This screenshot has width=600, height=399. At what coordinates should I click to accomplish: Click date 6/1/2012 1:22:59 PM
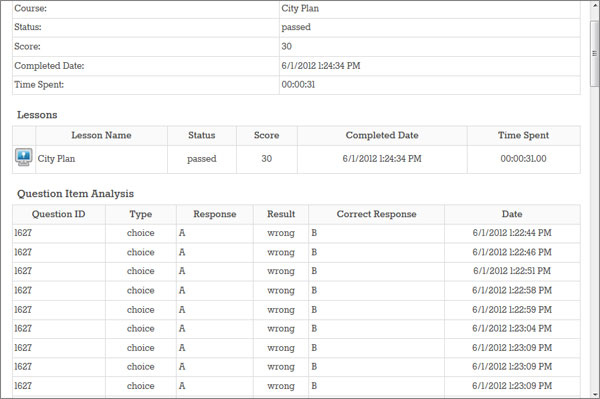tap(512, 309)
